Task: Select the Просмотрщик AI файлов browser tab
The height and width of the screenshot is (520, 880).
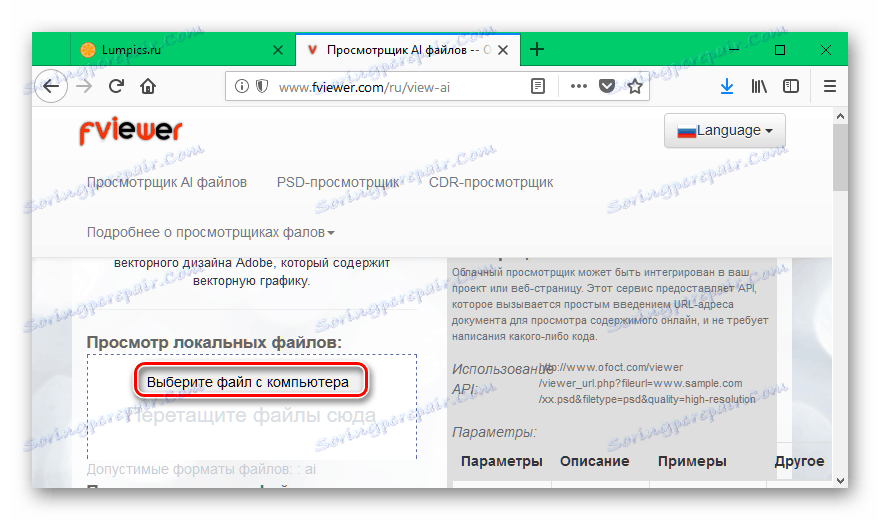Action: coord(408,49)
